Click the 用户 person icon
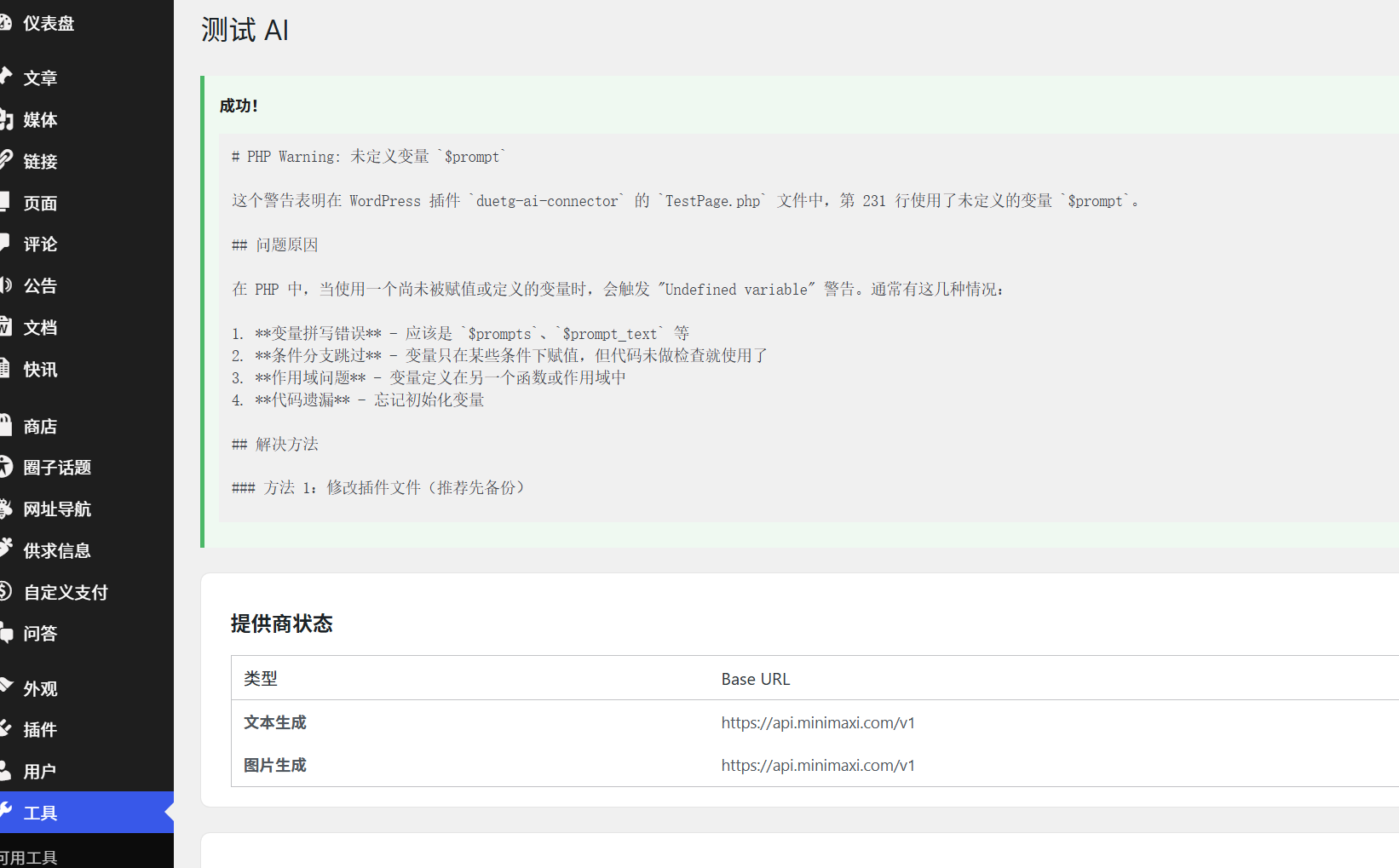This screenshot has width=1399, height=868. (4, 770)
